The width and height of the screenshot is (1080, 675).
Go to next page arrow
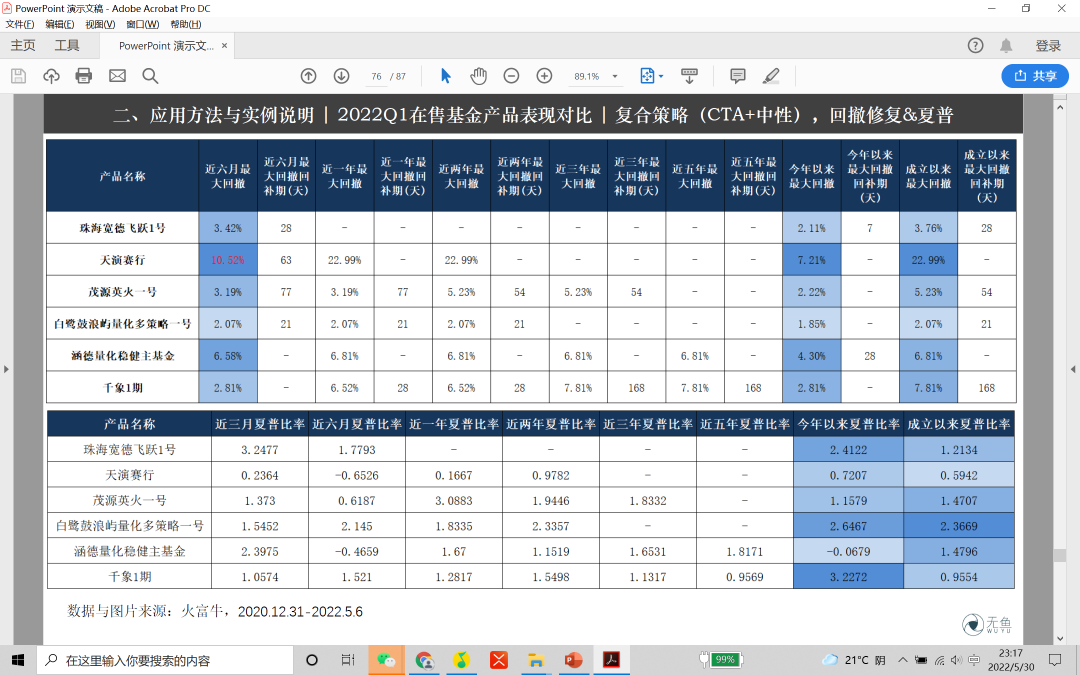click(x=342, y=76)
